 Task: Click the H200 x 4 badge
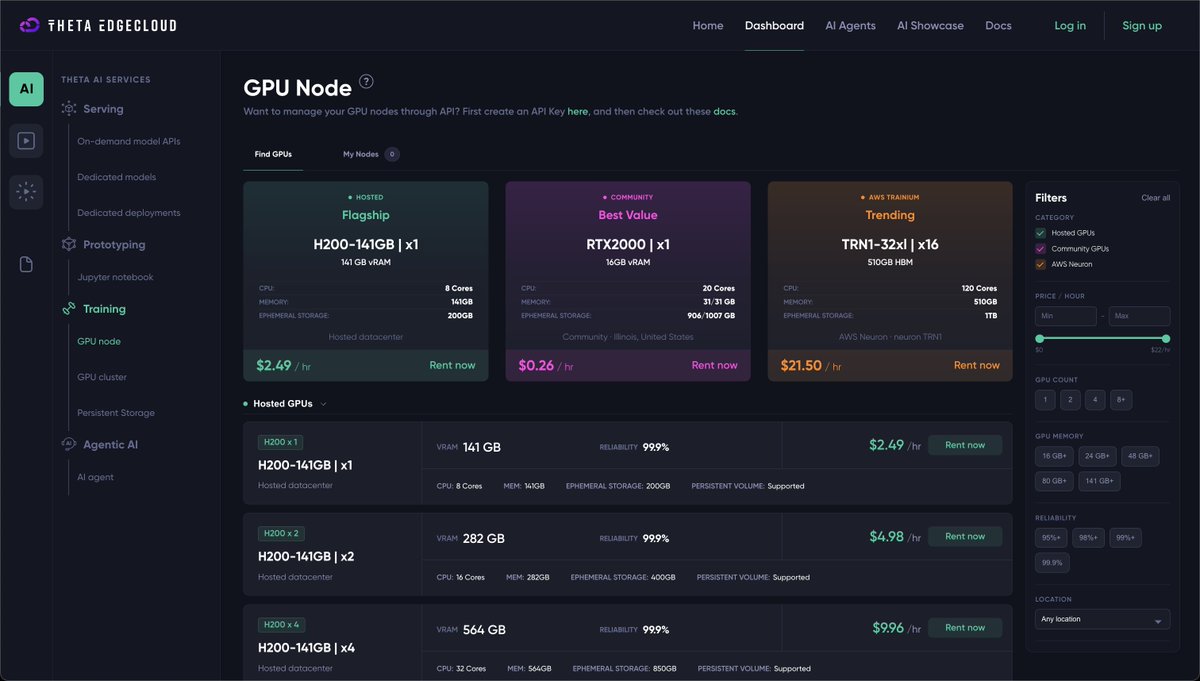click(280, 625)
